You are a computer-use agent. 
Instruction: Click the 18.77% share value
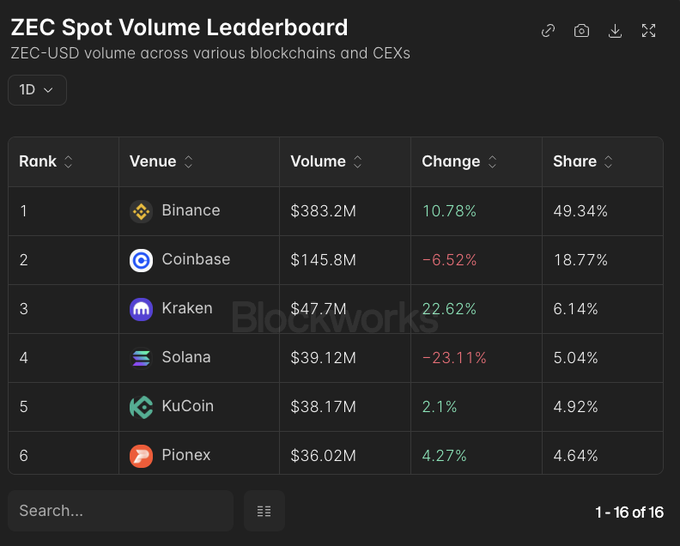(x=580, y=260)
